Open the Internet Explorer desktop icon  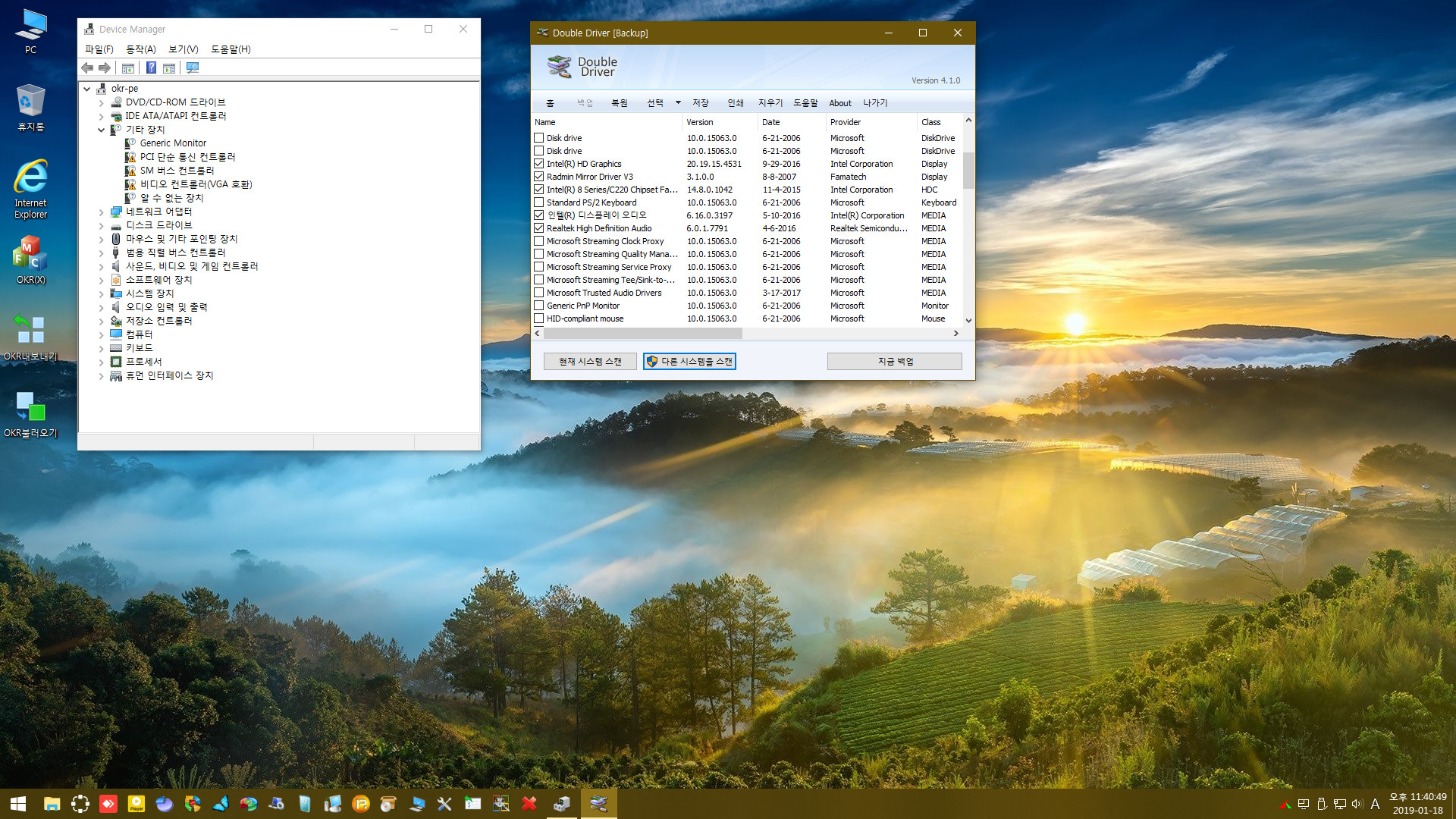(30, 189)
